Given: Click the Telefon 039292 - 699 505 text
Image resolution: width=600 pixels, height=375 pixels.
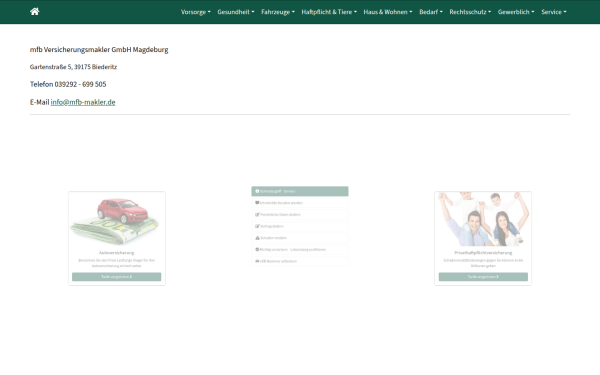Looking at the screenshot, I should 68,84.
